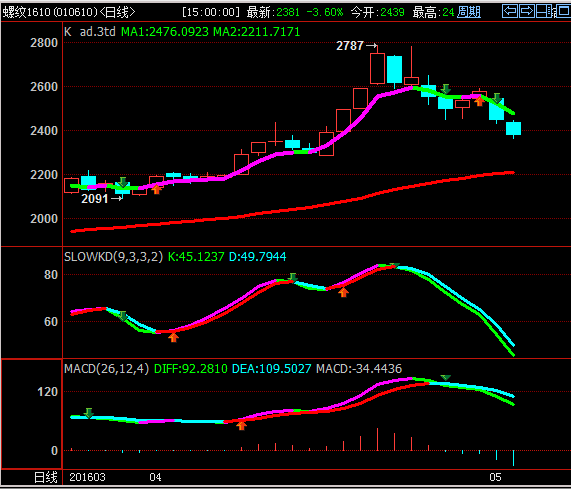The height and width of the screenshot is (489, 571).
Task: Select the SLOWKD(9,3,3,2) indicator label
Action: [x=113, y=257]
